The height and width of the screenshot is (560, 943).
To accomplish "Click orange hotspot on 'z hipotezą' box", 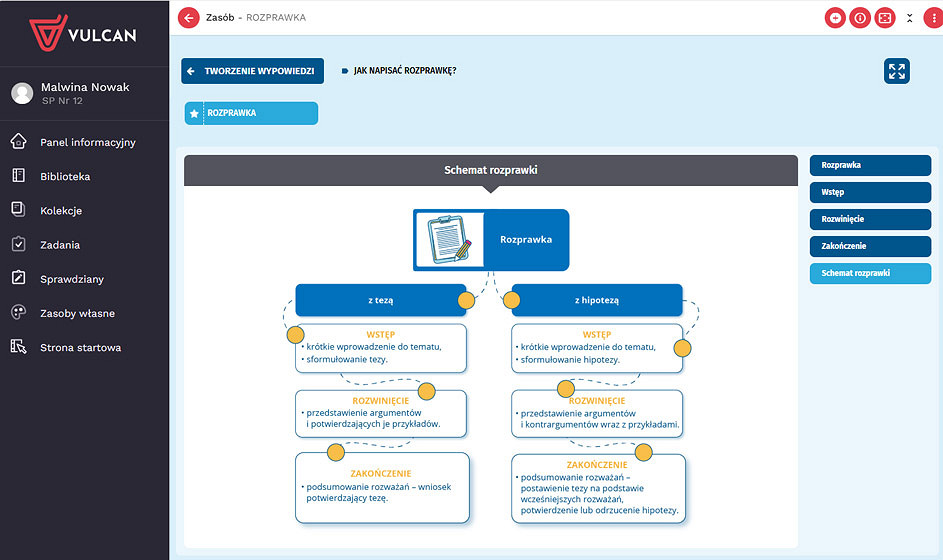I will pos(511,300).
